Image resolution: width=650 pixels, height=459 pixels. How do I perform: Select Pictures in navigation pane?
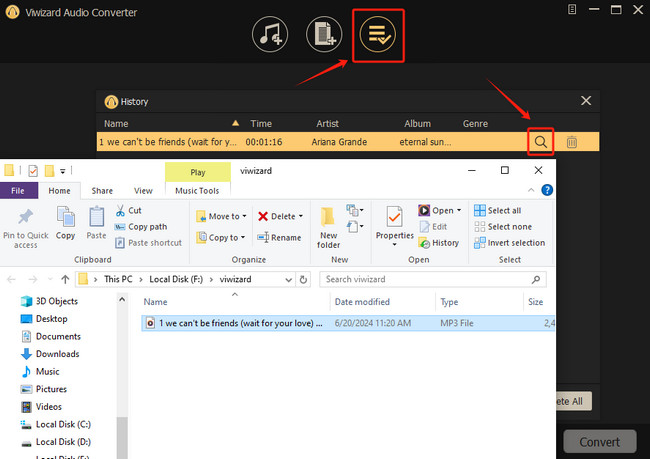(x=44, y=389)
